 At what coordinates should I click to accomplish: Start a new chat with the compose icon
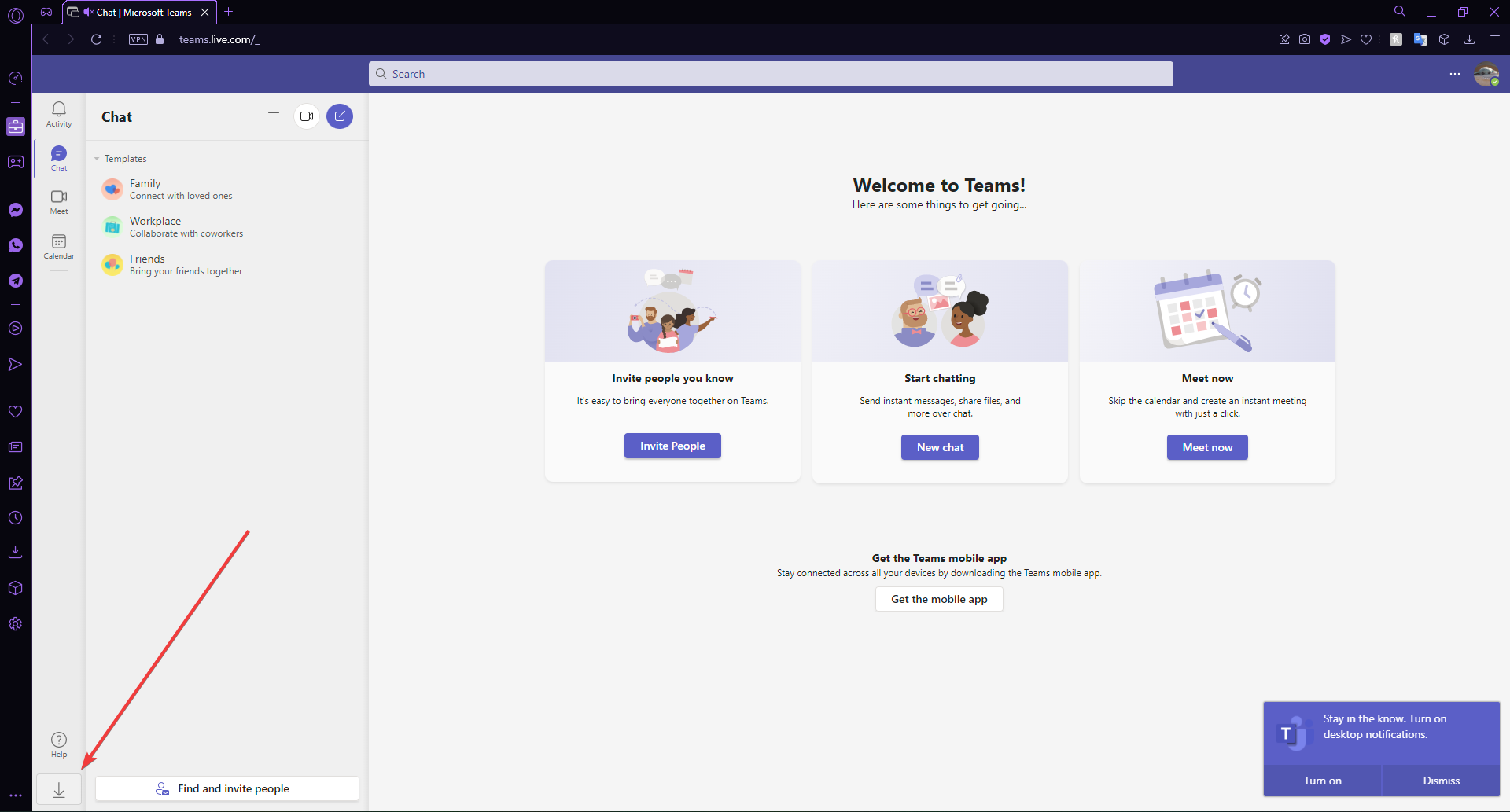point(340,116)
